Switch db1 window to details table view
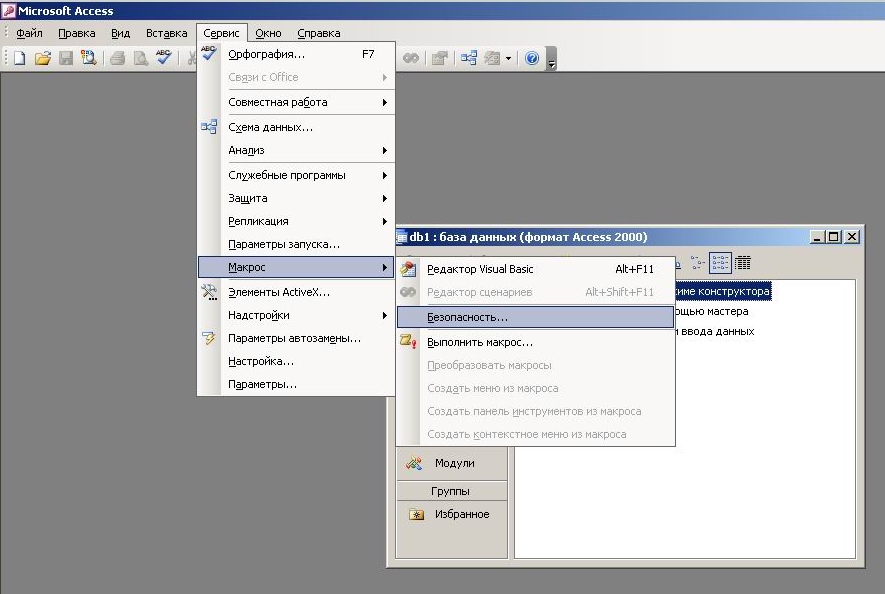This screenshot has height=594, width=885. point(743,263)
